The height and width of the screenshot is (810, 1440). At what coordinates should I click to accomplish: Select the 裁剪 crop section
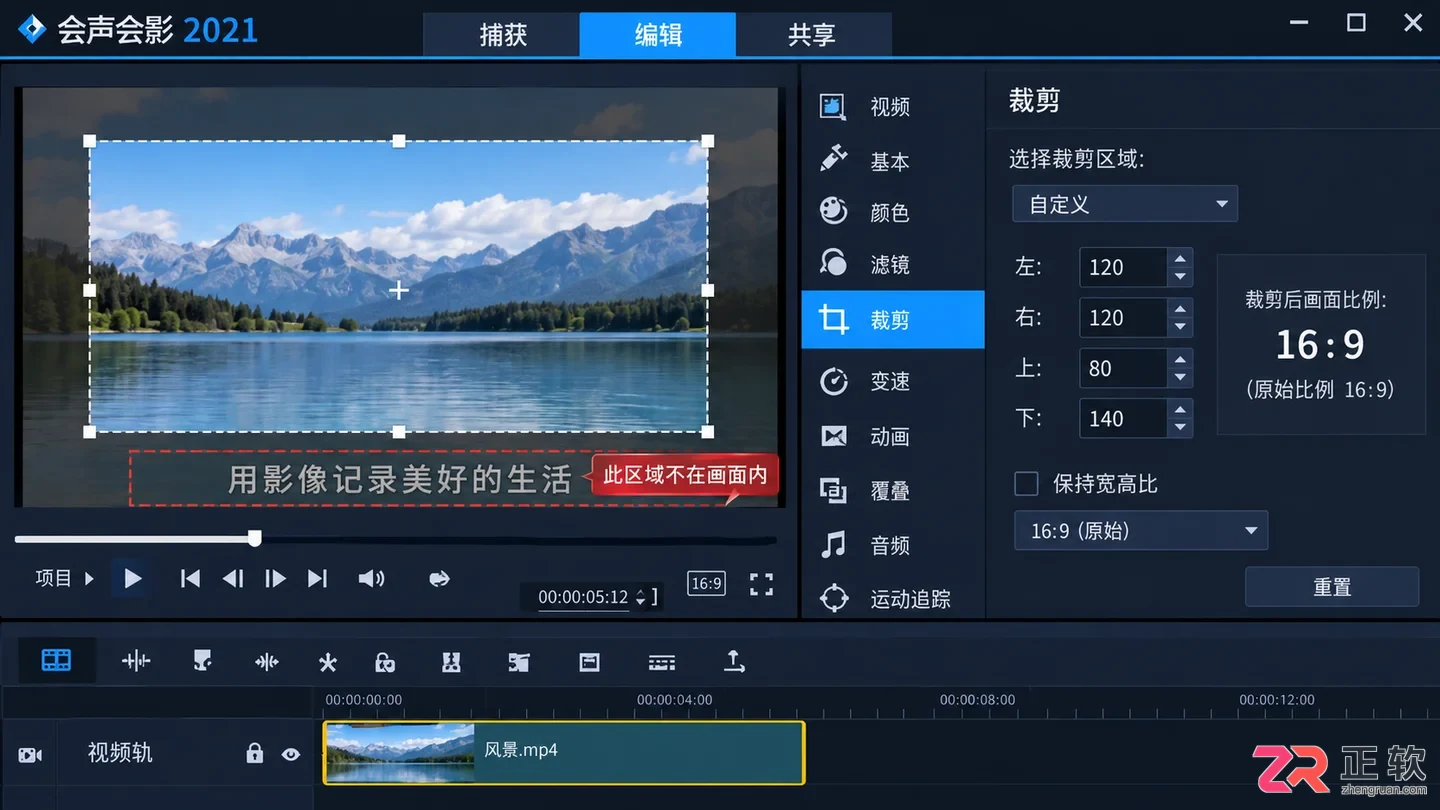point(893,320)
